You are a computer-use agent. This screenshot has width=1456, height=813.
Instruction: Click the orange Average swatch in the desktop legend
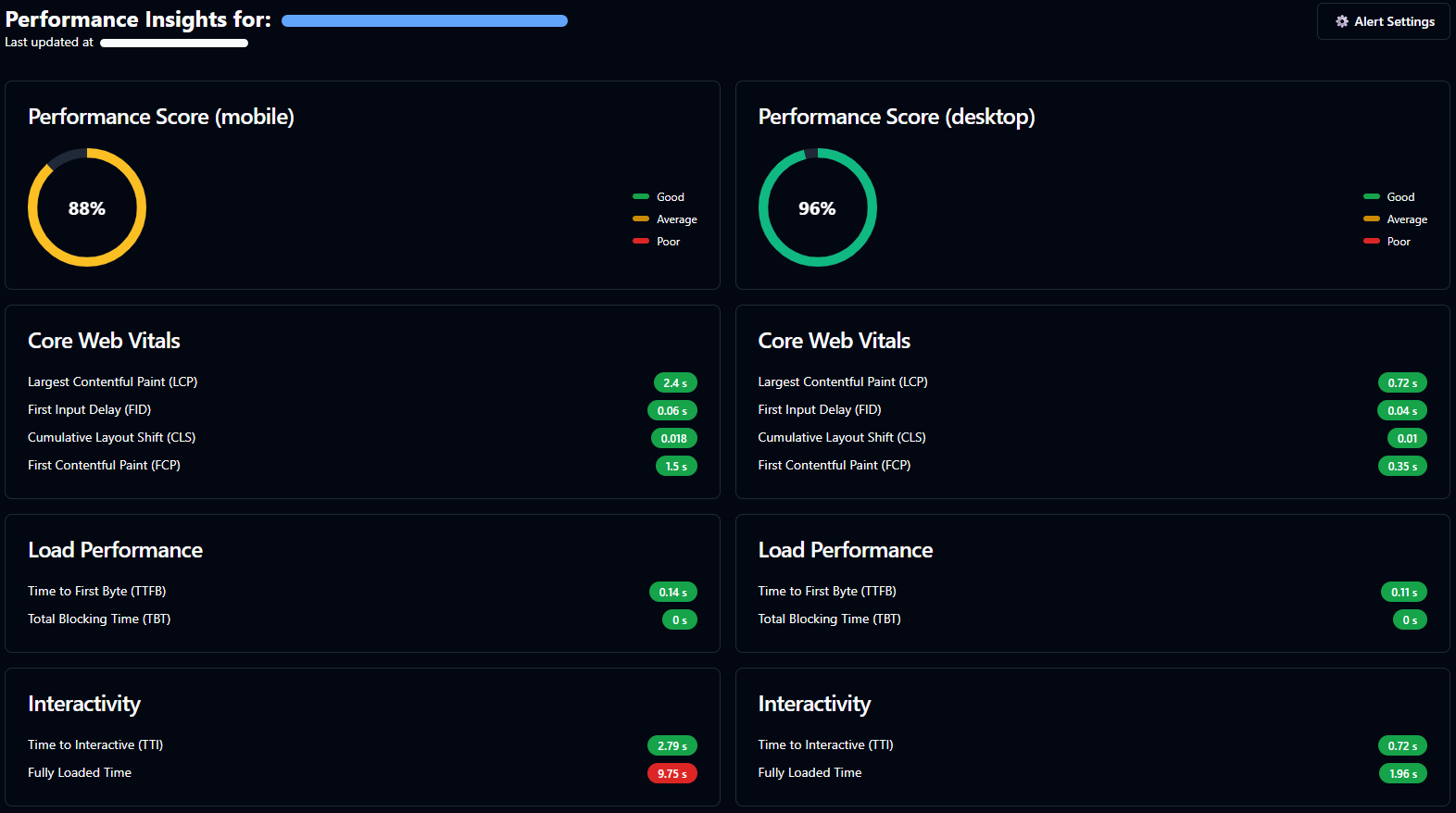[x=1372, y=219]
